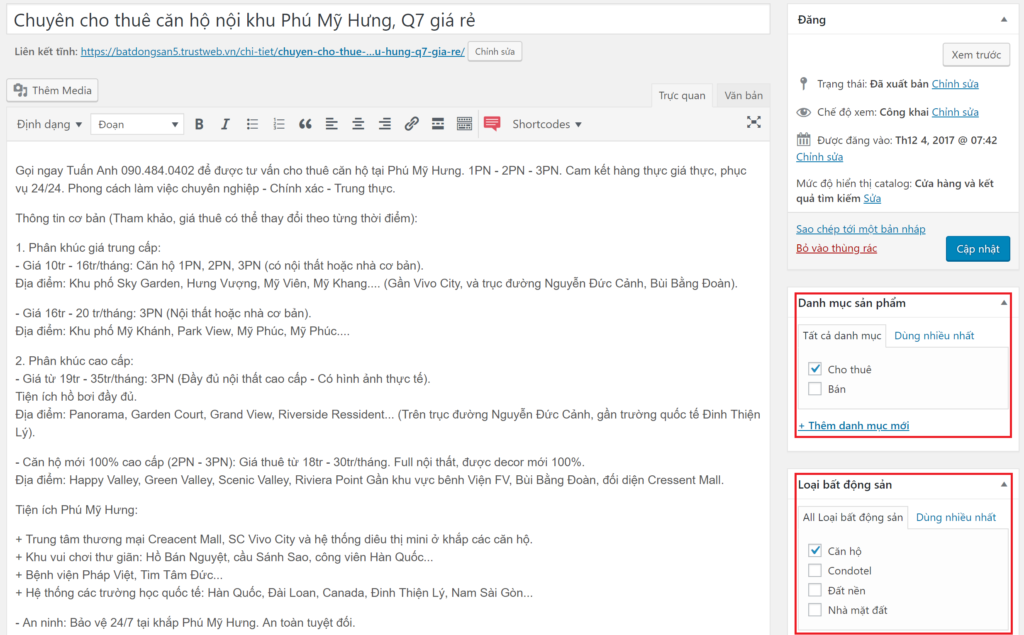Viewport: 1024px width, 635px height.
Task: Check the Bán category box
Action: click(x=814, y=389)
